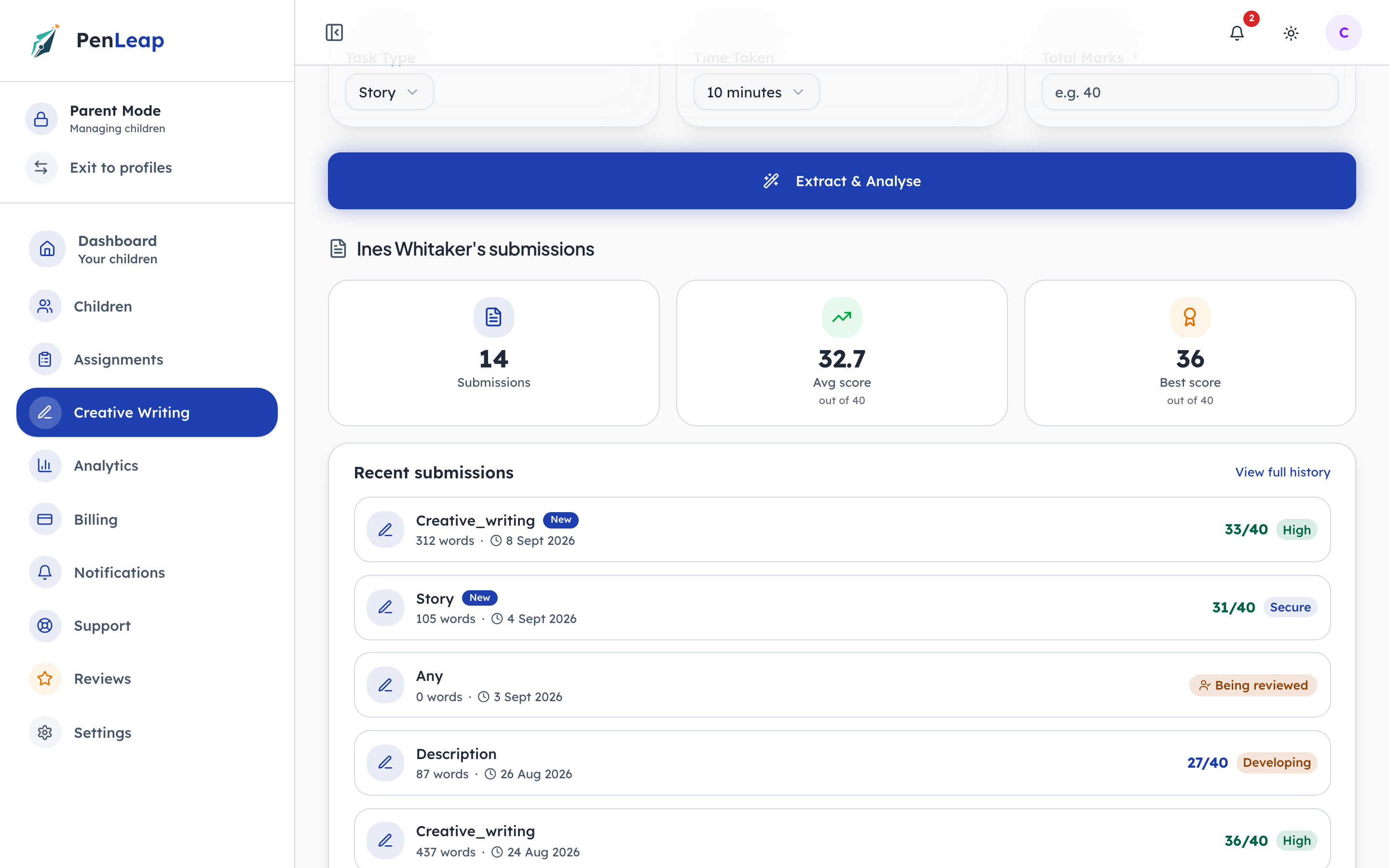Click the 14 Submissions stat card
Viewport: 1389px width, 868px height.
pos(493,353)
